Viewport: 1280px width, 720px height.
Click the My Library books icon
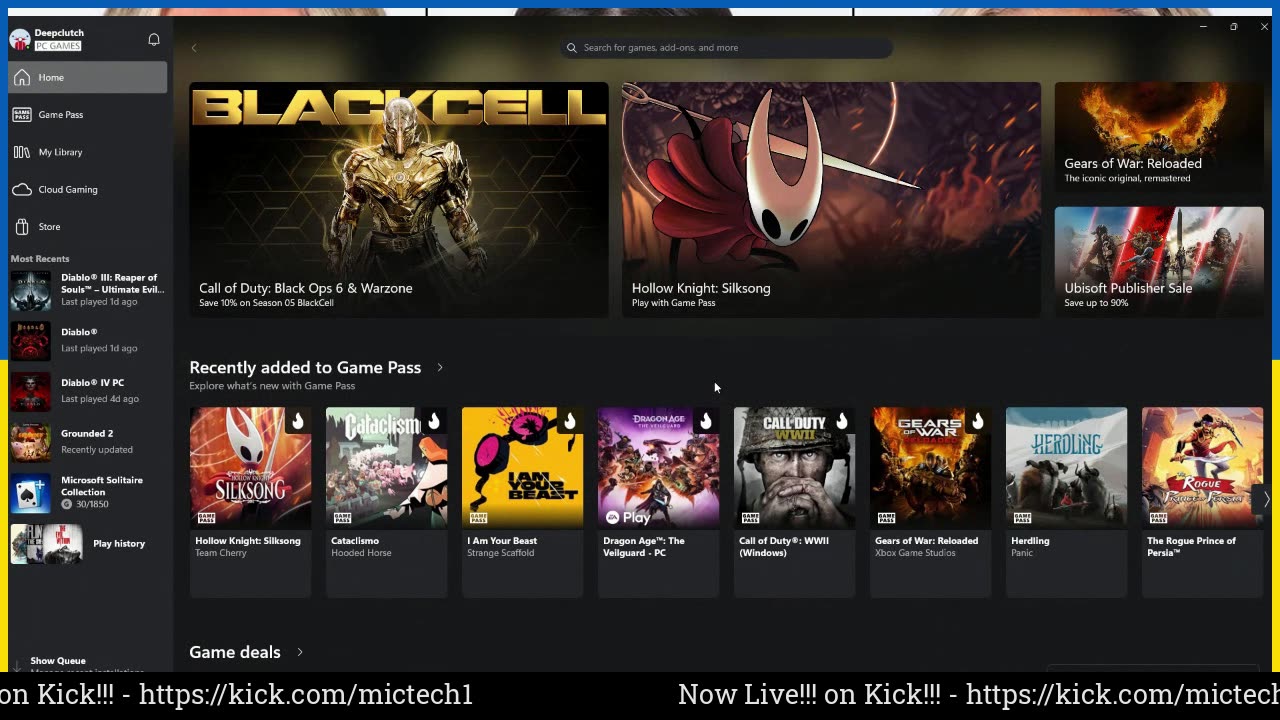[22, 152]
